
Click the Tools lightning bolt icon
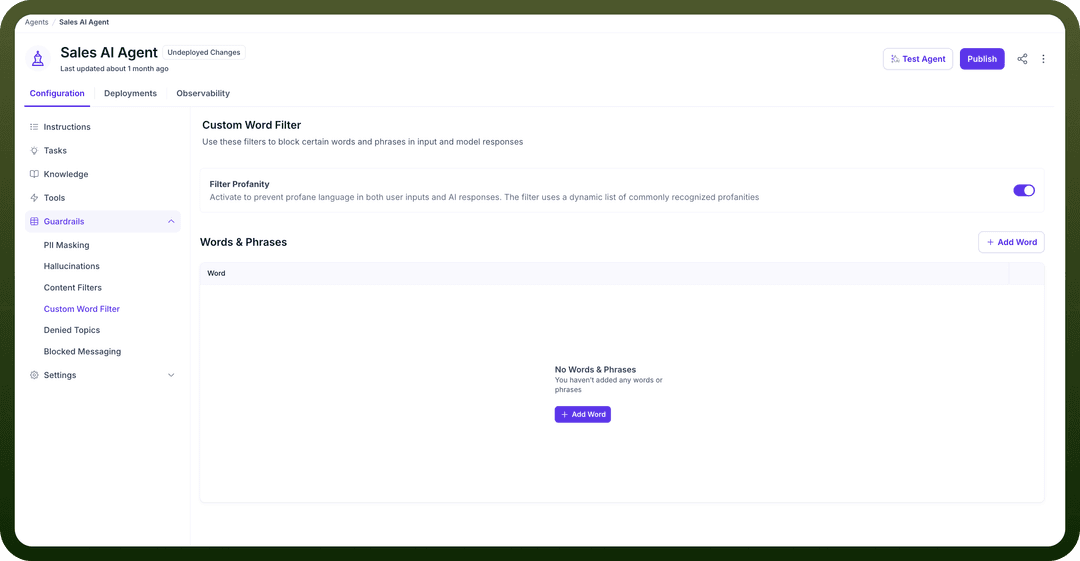[x=34, y=198]
